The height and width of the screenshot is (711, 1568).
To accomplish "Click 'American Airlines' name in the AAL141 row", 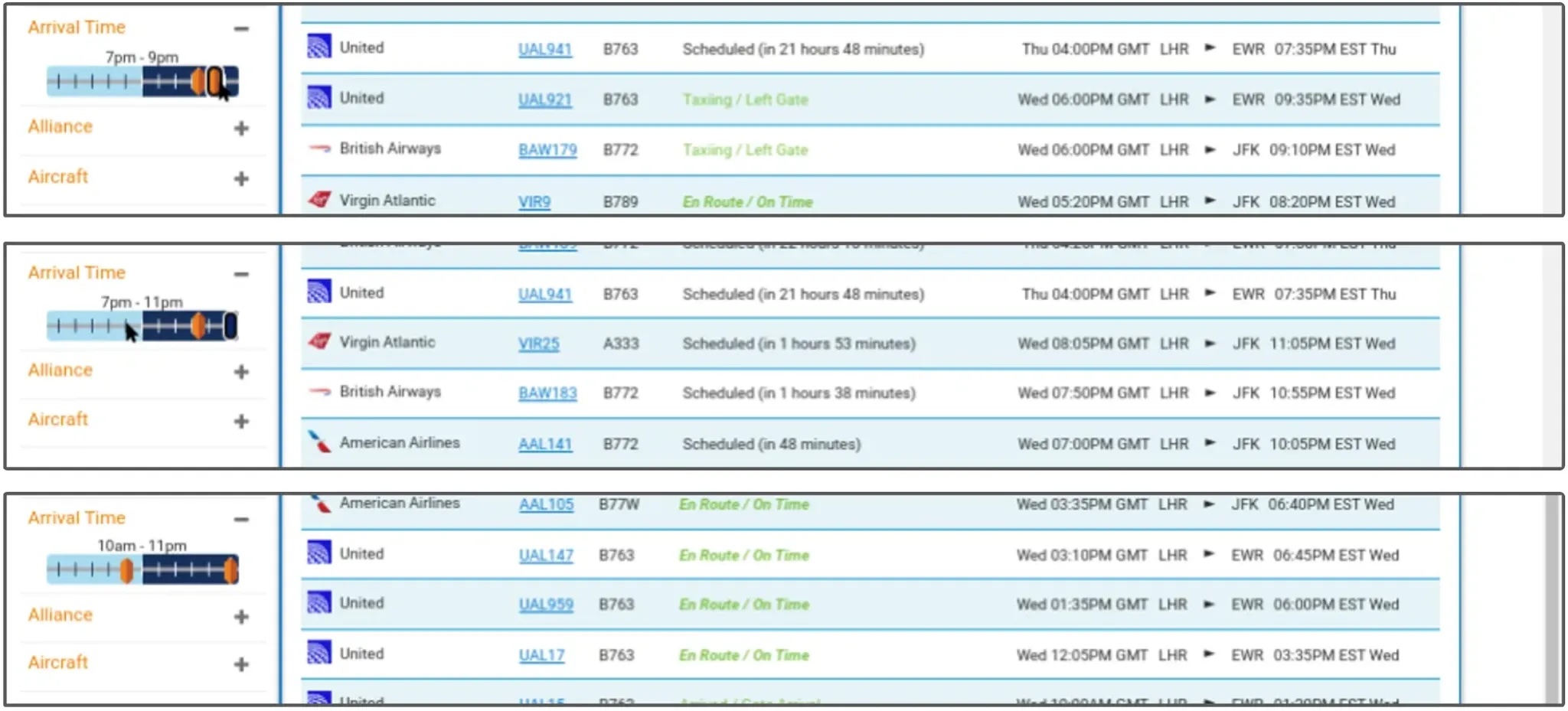I will click(x=400, y=442).
